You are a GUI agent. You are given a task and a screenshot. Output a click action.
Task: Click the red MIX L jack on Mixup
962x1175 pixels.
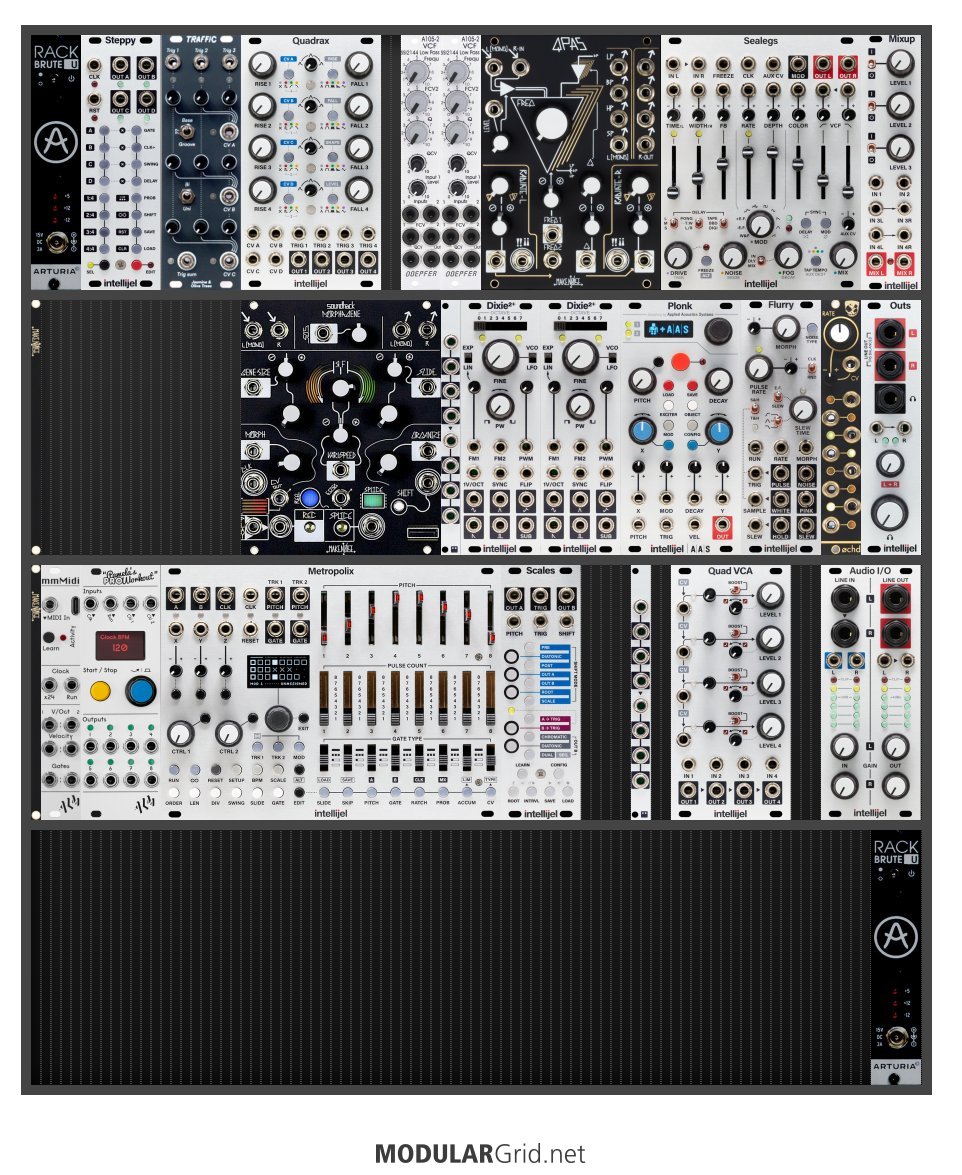click(x=875, y=262)
